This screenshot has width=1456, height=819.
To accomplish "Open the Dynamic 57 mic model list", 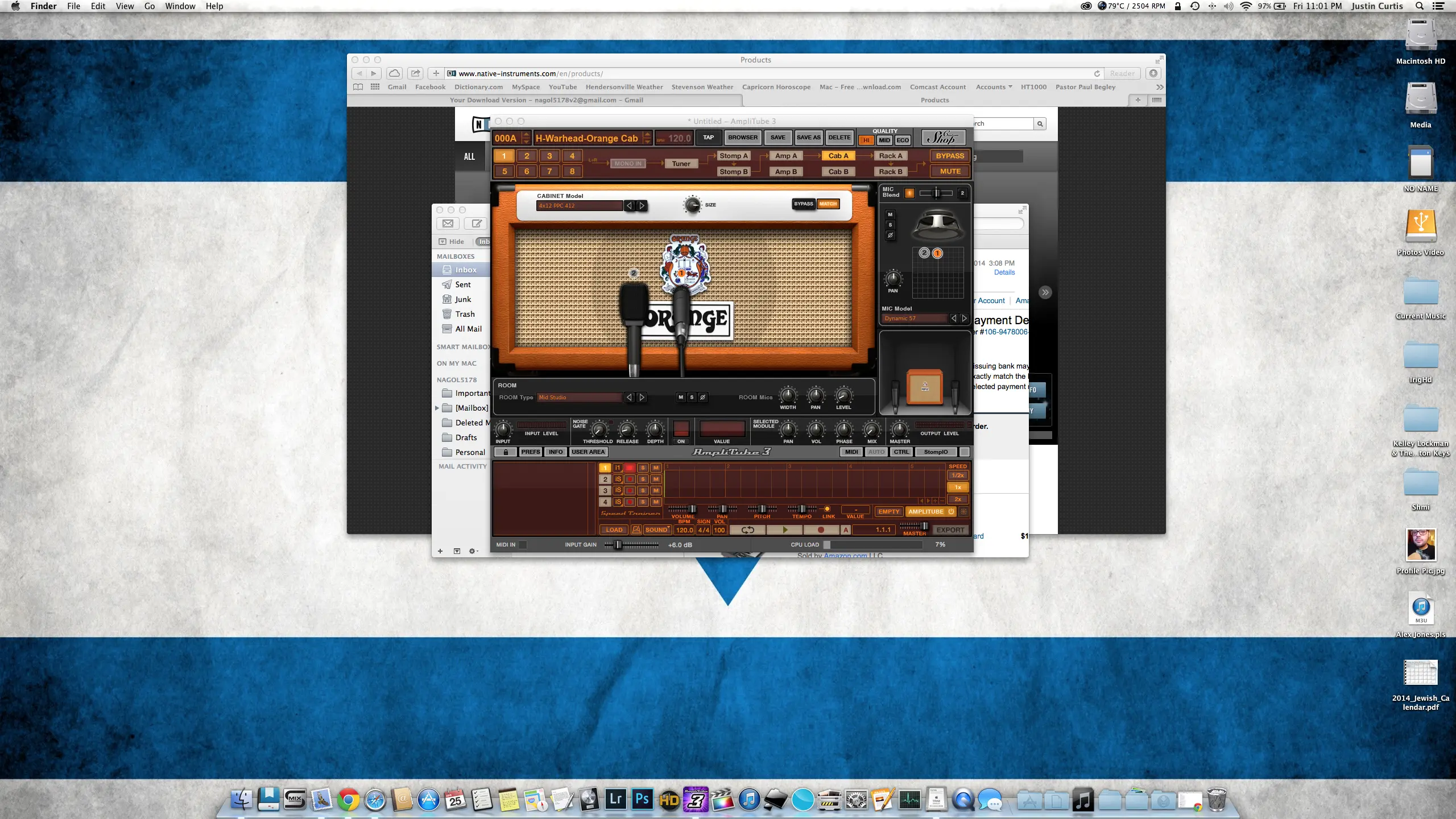I will [x=915, y=318].
